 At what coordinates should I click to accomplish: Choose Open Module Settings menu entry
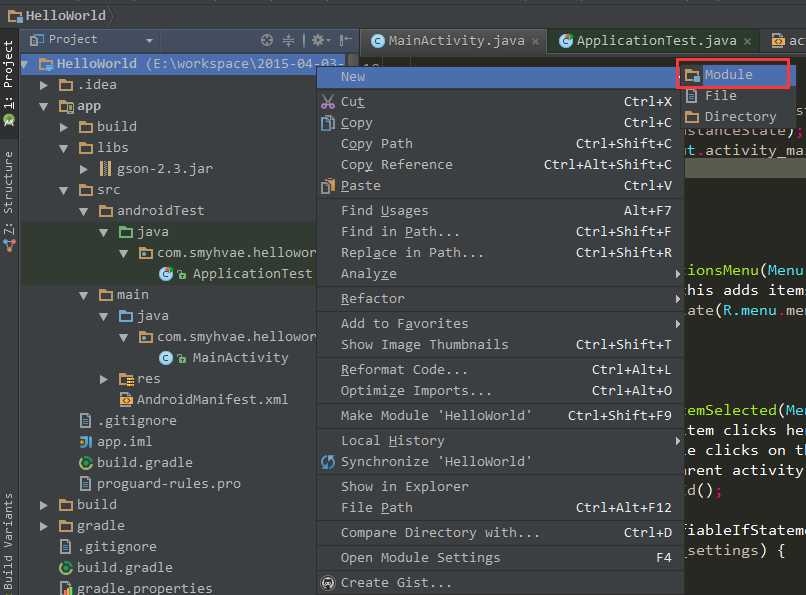(x=420, y=557)
